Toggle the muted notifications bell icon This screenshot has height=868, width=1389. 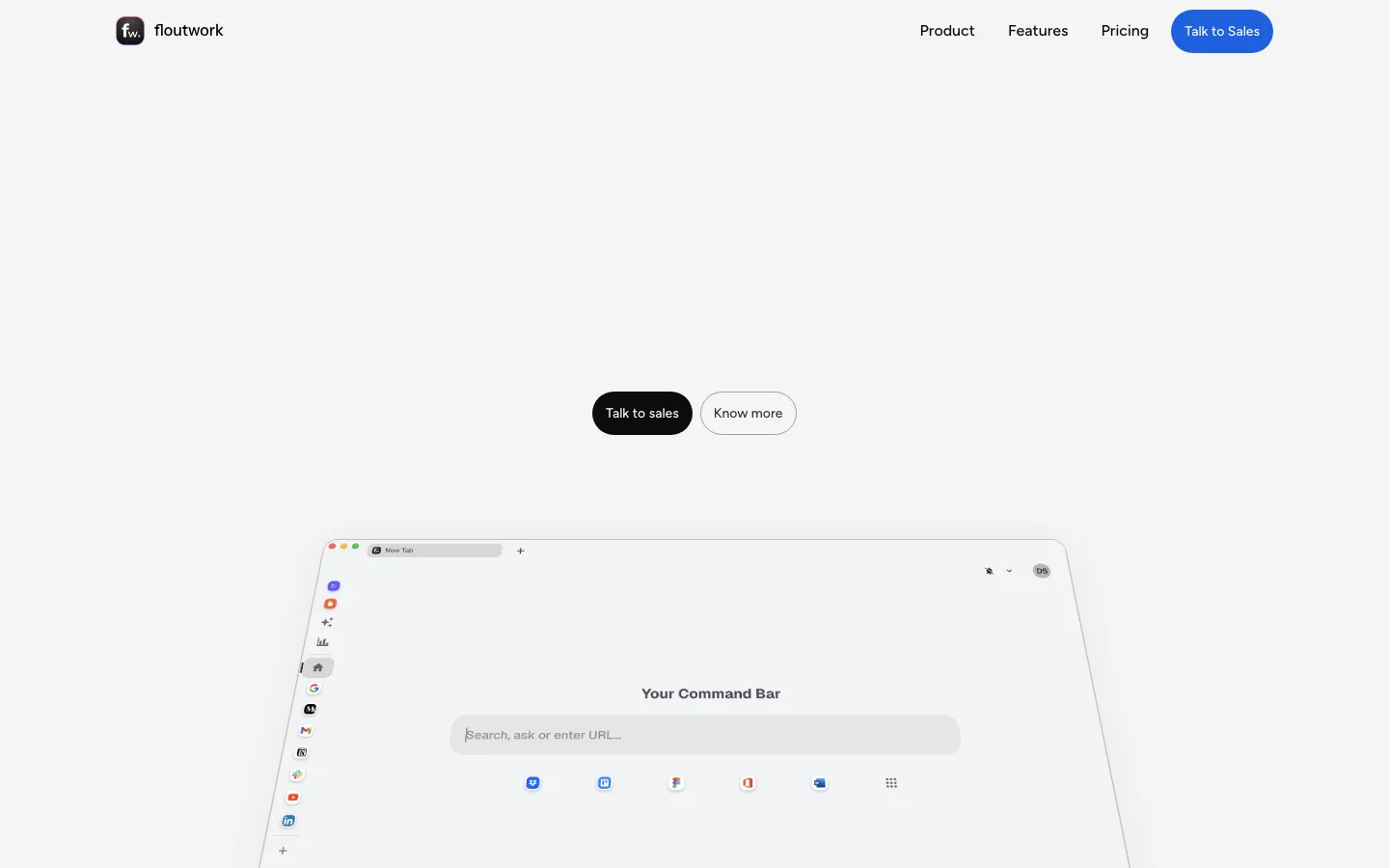990,571
